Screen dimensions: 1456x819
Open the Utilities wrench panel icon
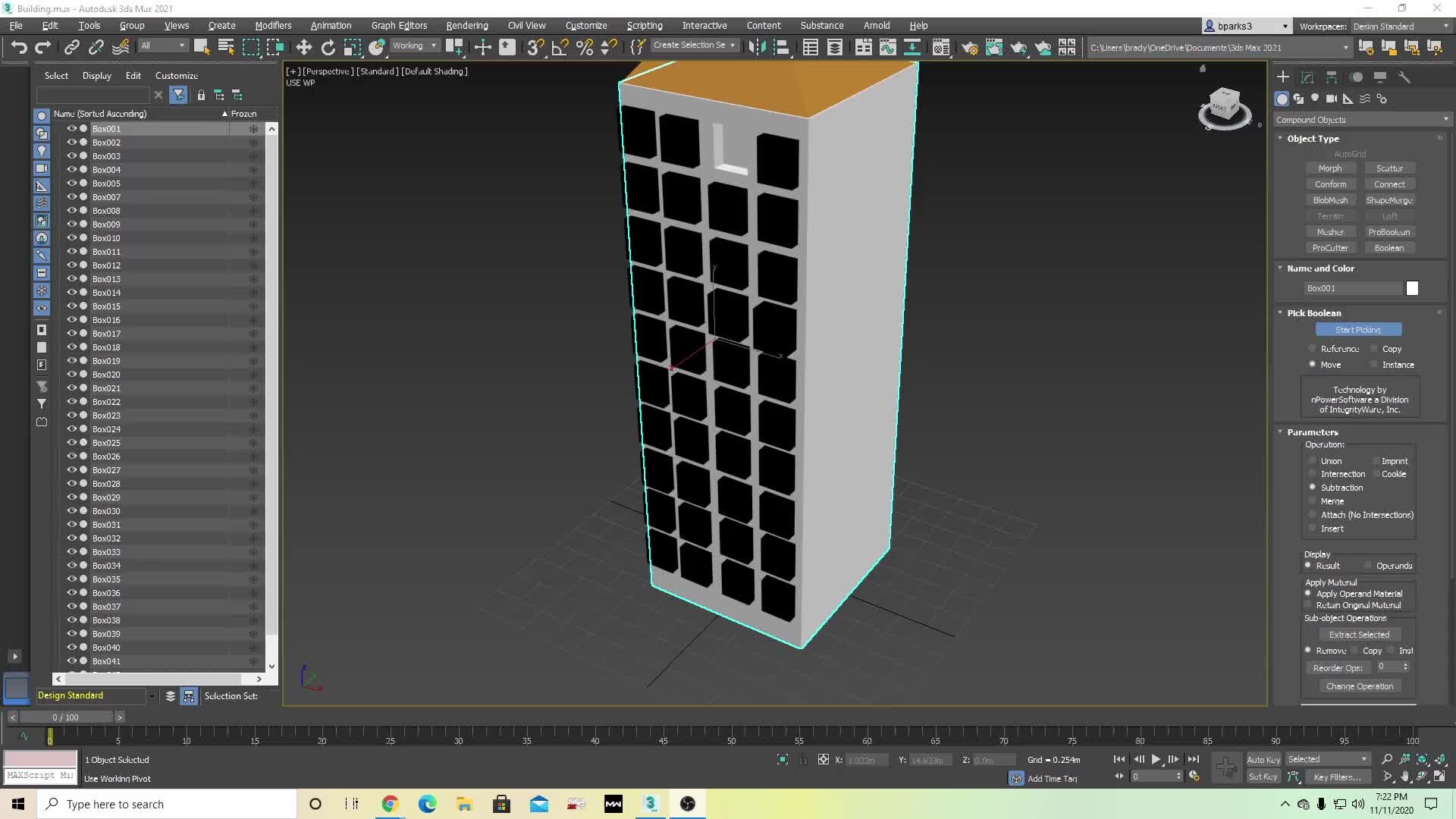click(x=1404, y=77)
